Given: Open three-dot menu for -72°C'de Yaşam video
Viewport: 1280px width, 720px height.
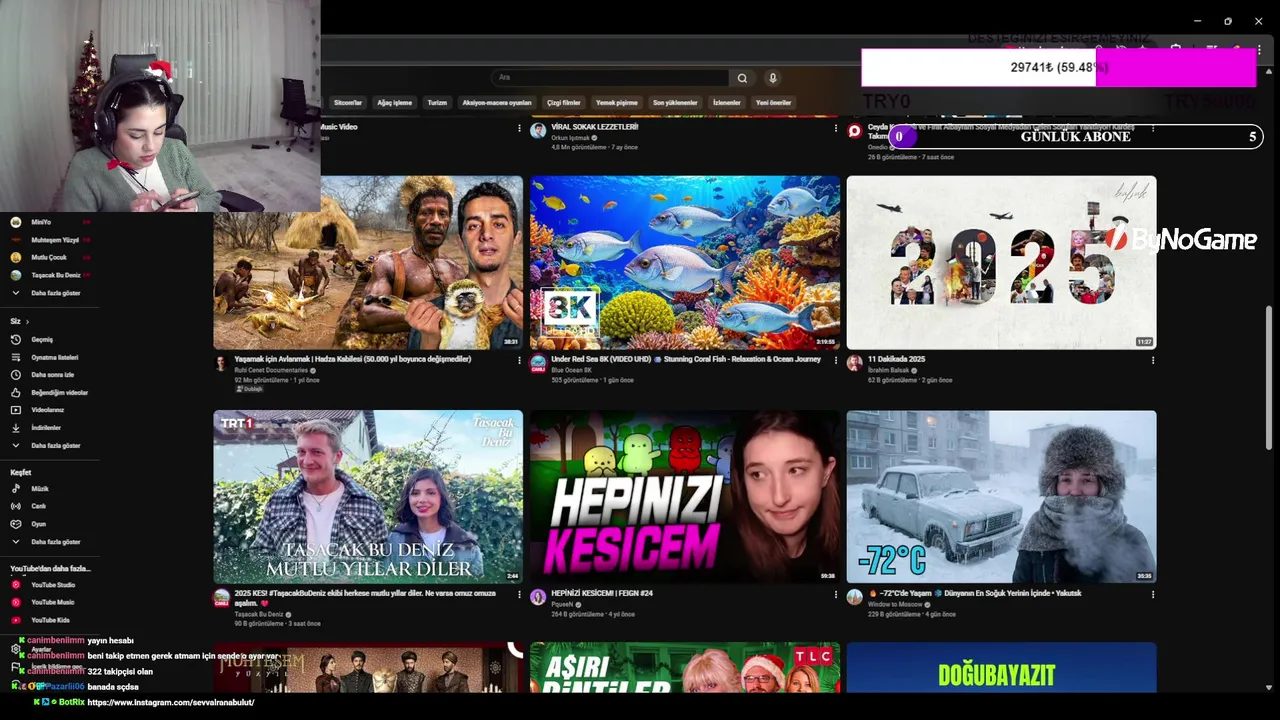Looking at the screenshot, I should (1153, 594).
